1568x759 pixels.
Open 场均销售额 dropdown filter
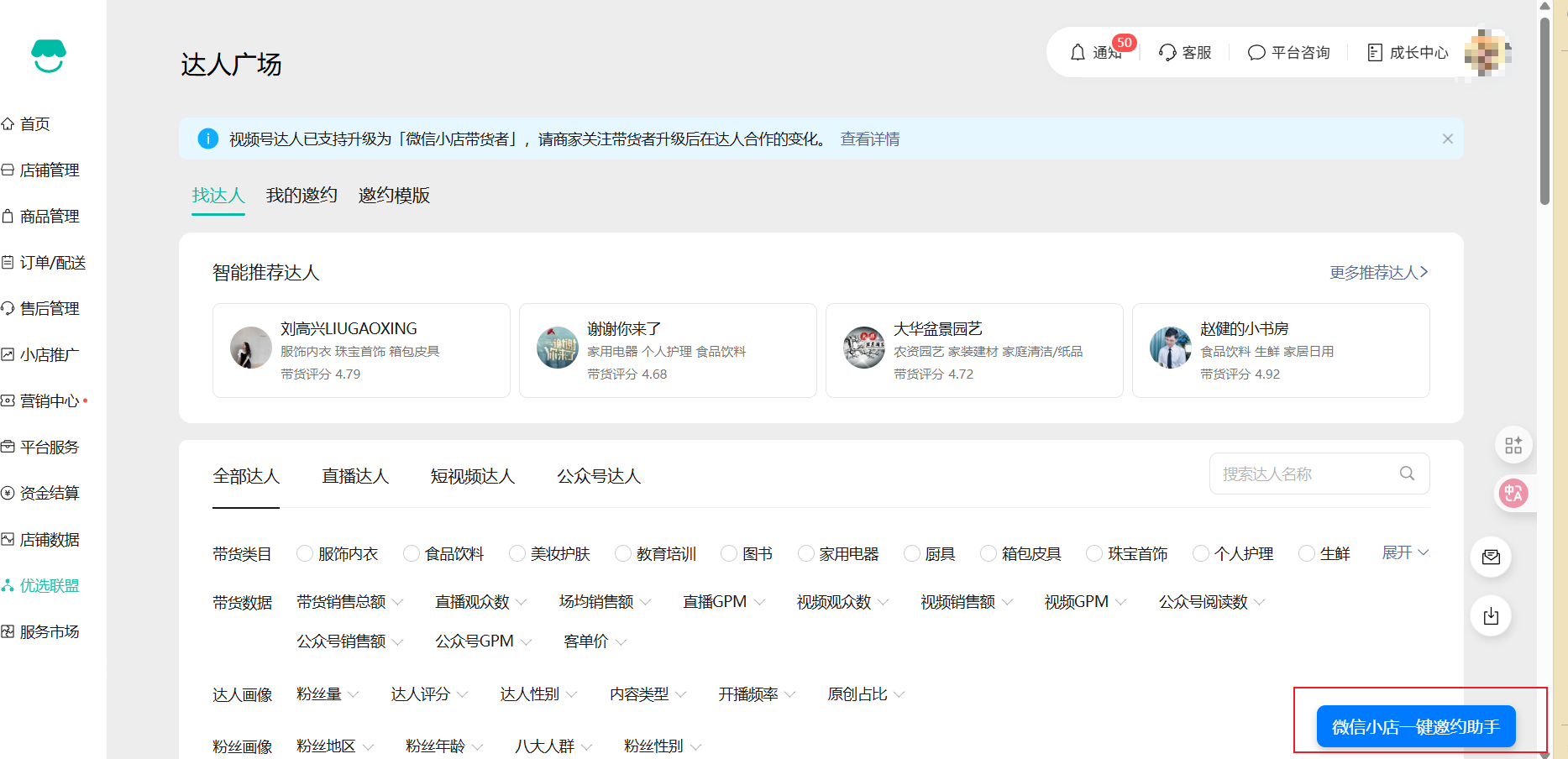coord(606,602)
